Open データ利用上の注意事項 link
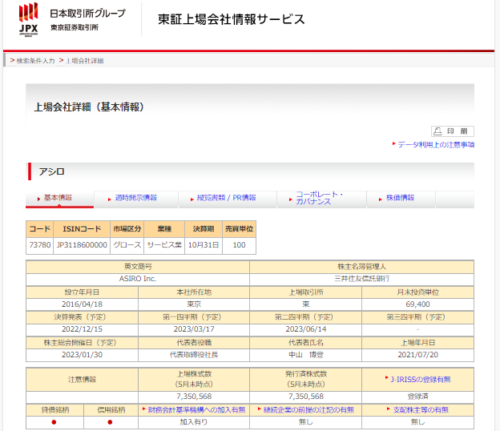The height and width of the screenshot is (431, 500). (436, 145)
